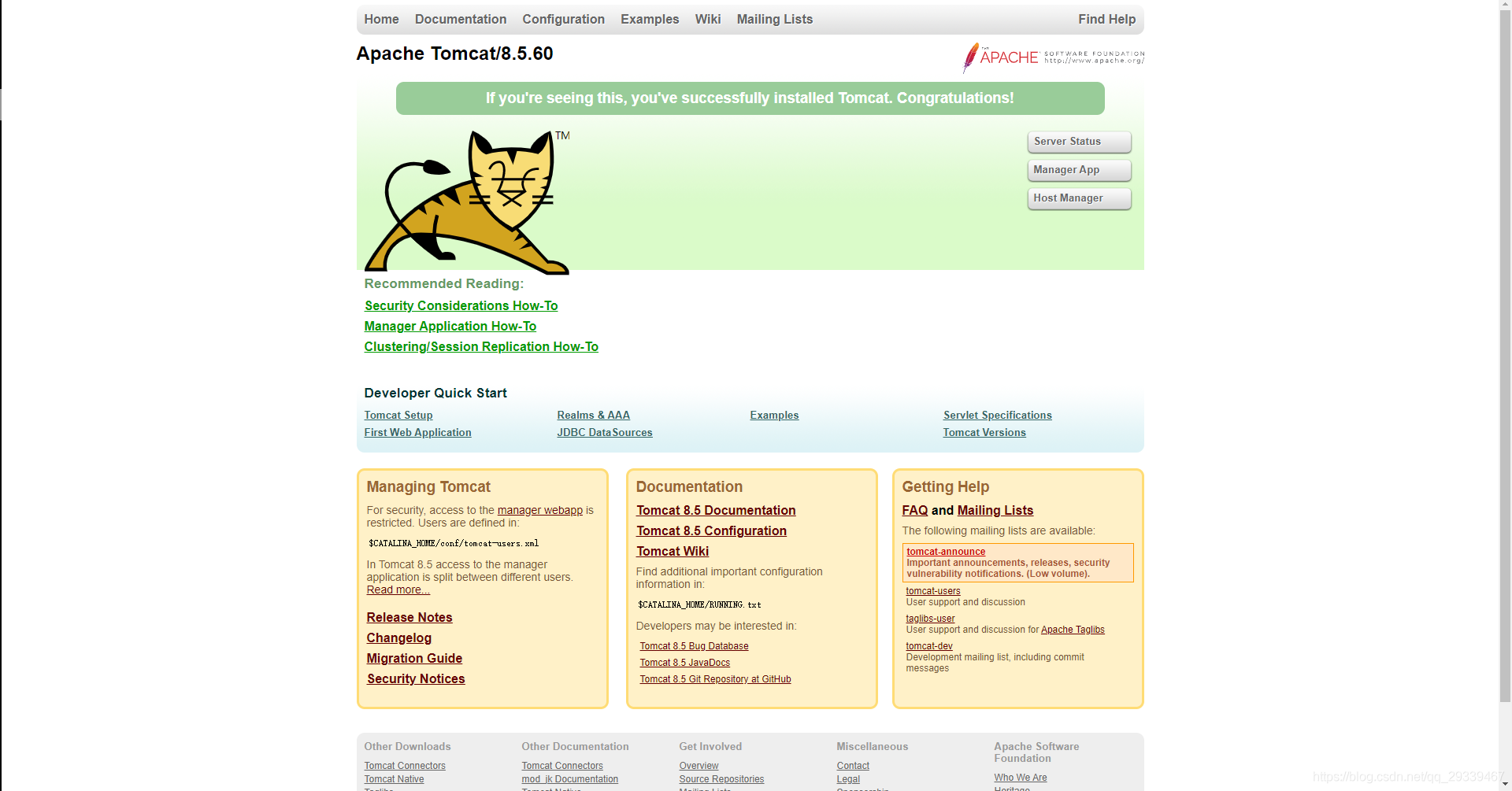Image resolution: width=1512 pixels, height=791 pixels.
Task: Click the Host Manager button
Action: 1079,198
